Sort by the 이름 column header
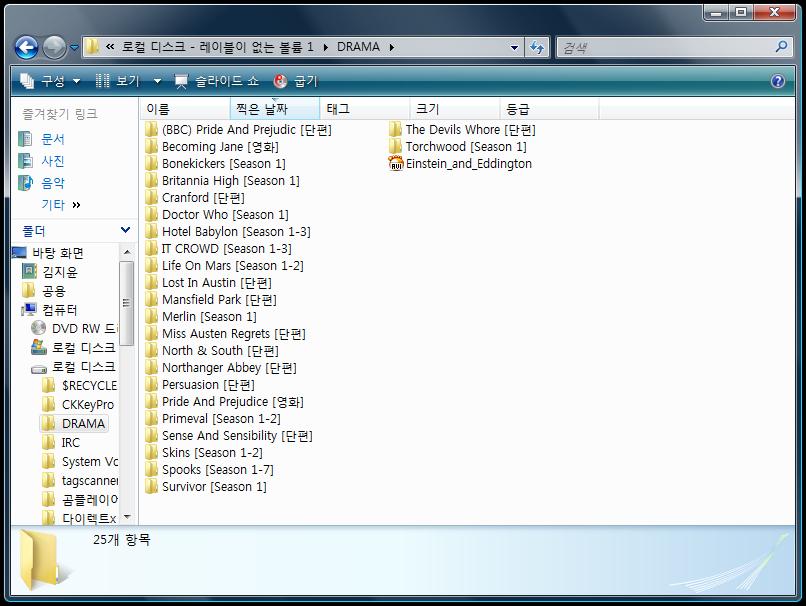The width and height of the screenshot is (806, 606). pyautogui.click(x=185, y=109)
